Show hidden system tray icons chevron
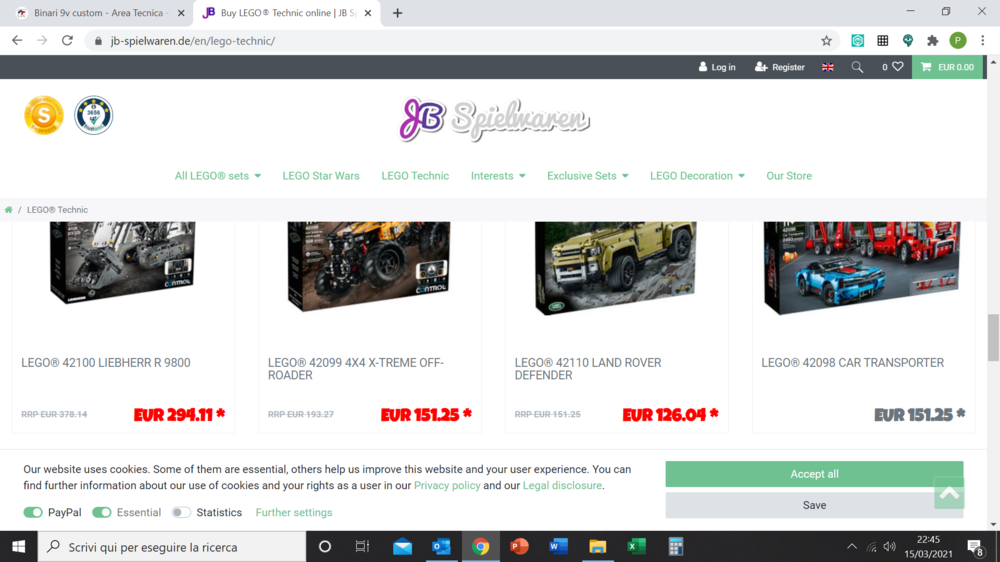This screenshot has width=1000, height=562. click(x=851, y=547)
